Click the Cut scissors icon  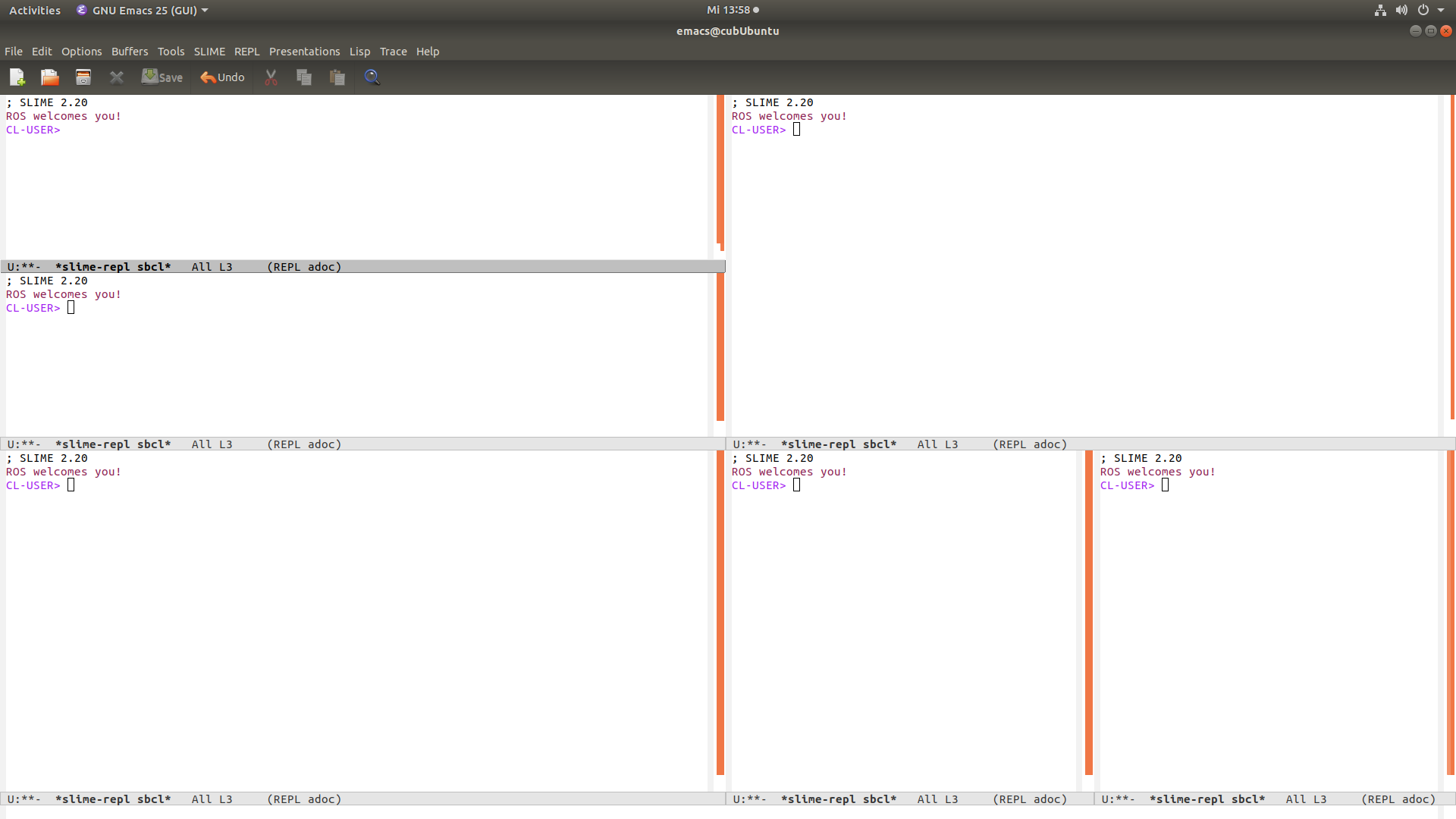point(271,77)
